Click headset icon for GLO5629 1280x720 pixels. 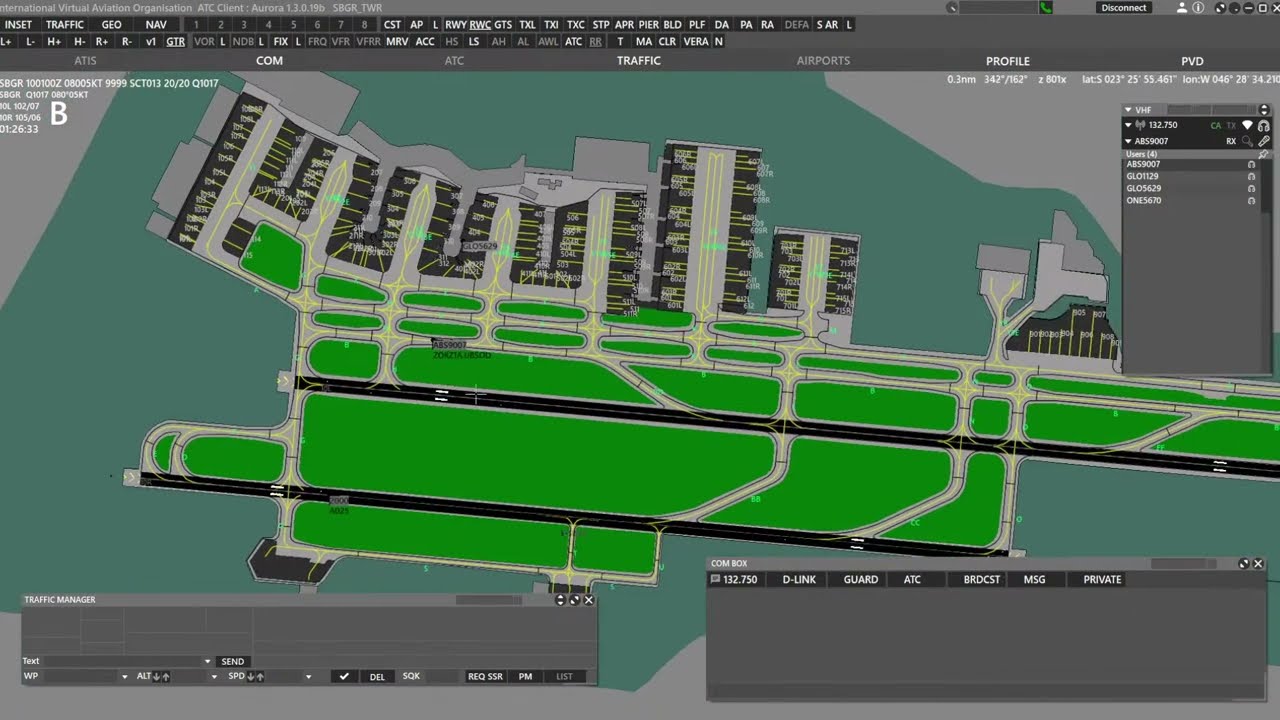point(1251,188)
